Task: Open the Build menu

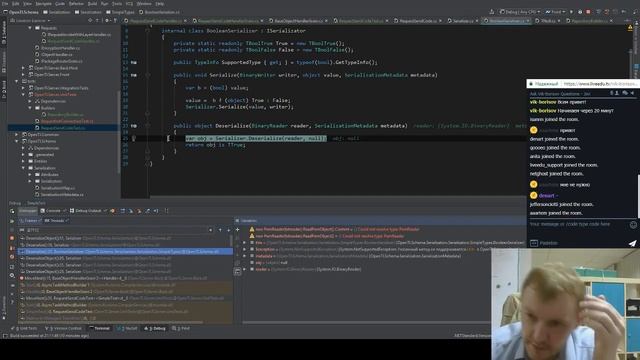Action: click(x=92, y=4)
